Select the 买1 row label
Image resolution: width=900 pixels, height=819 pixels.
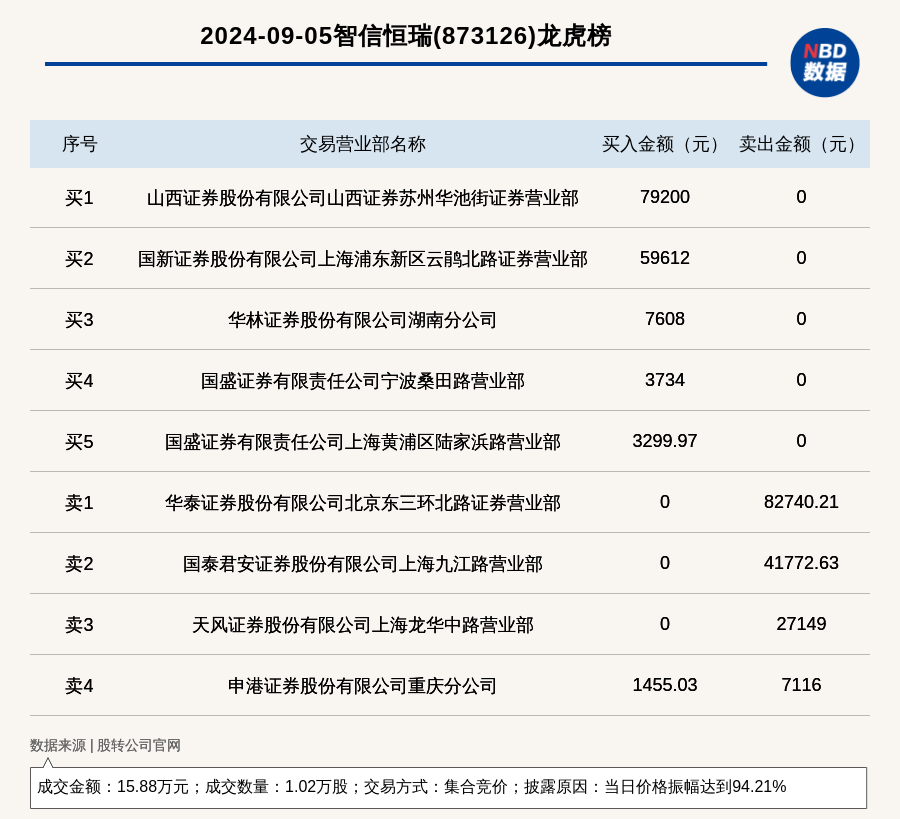pyautogui.click(x=79, y=198)
